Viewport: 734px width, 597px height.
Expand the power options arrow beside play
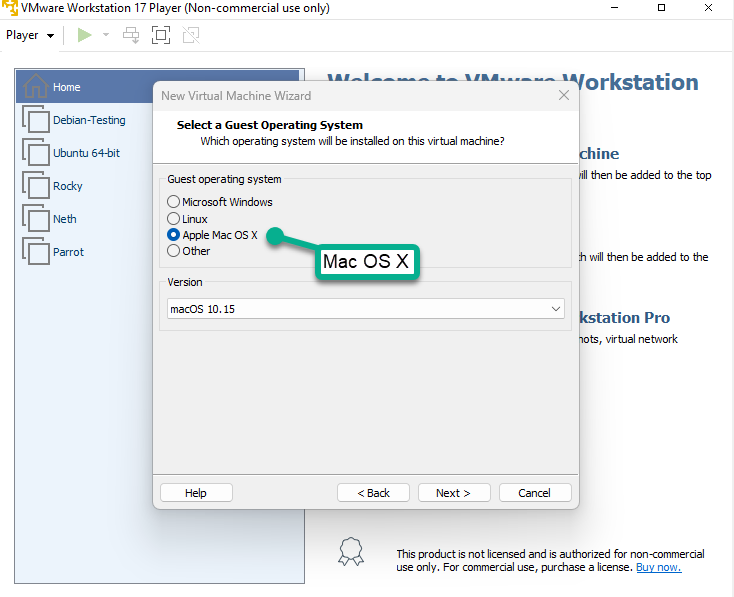tap(106, 35)
